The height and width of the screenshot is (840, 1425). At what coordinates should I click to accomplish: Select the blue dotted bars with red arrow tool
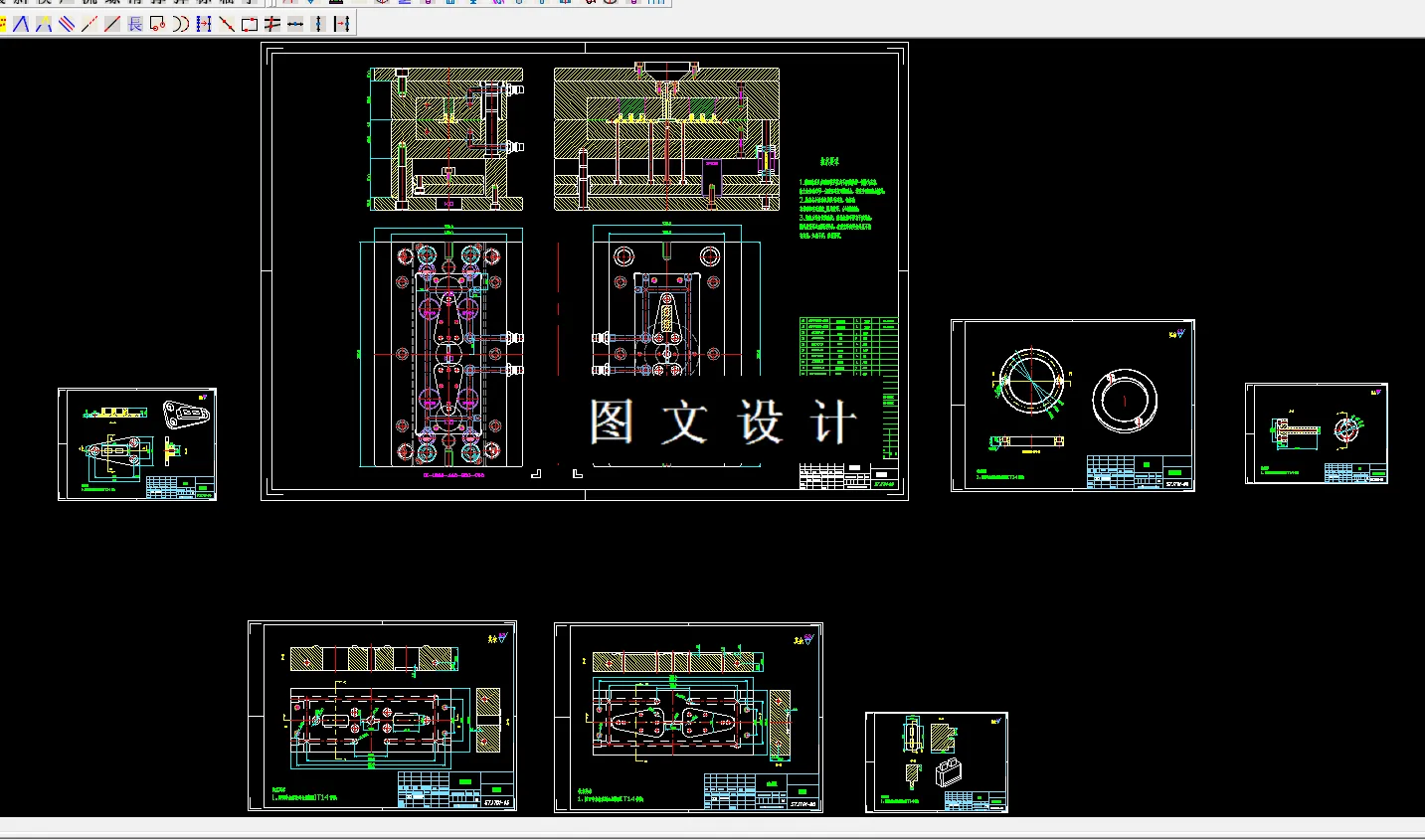[x=204, y=24]
